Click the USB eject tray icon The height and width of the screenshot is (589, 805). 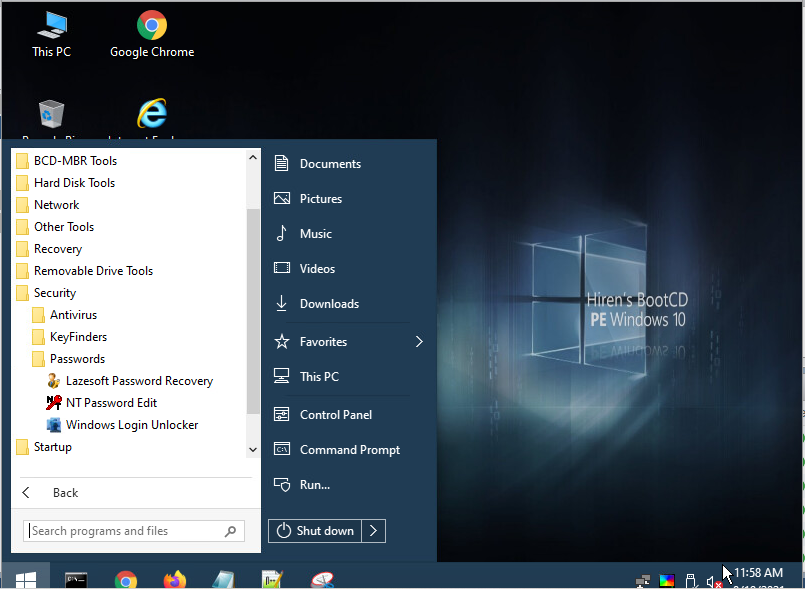[x=691, y=581]
